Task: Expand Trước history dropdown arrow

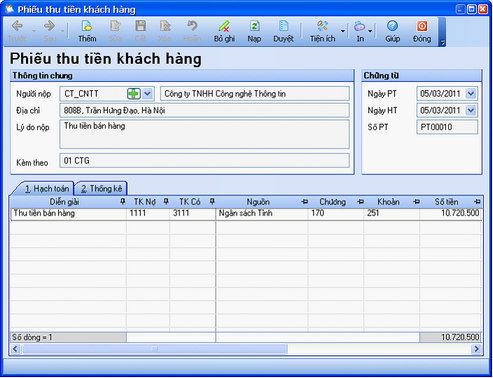Action: click(34, 31)
